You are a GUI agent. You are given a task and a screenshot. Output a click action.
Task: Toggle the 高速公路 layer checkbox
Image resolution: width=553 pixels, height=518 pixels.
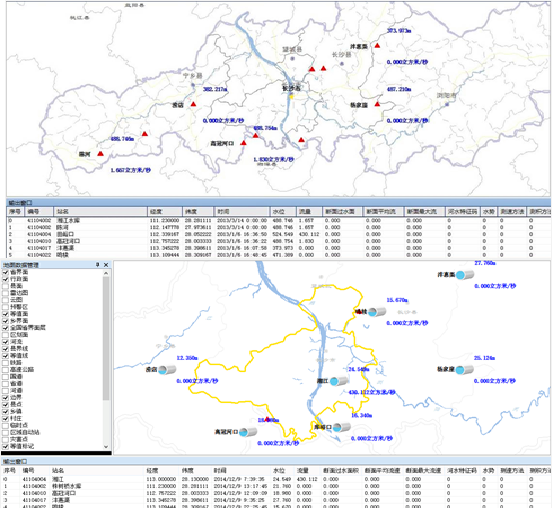coord(5,370)
